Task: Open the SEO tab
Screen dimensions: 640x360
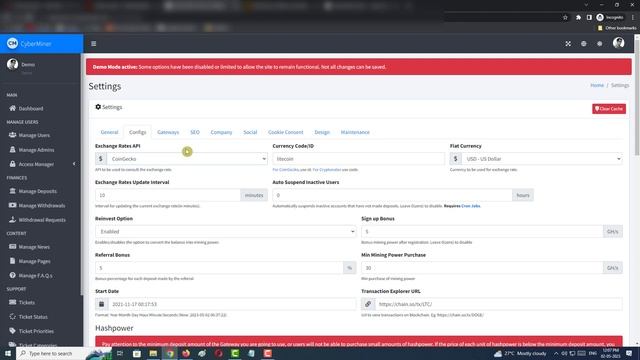Action: click(195, 132)
